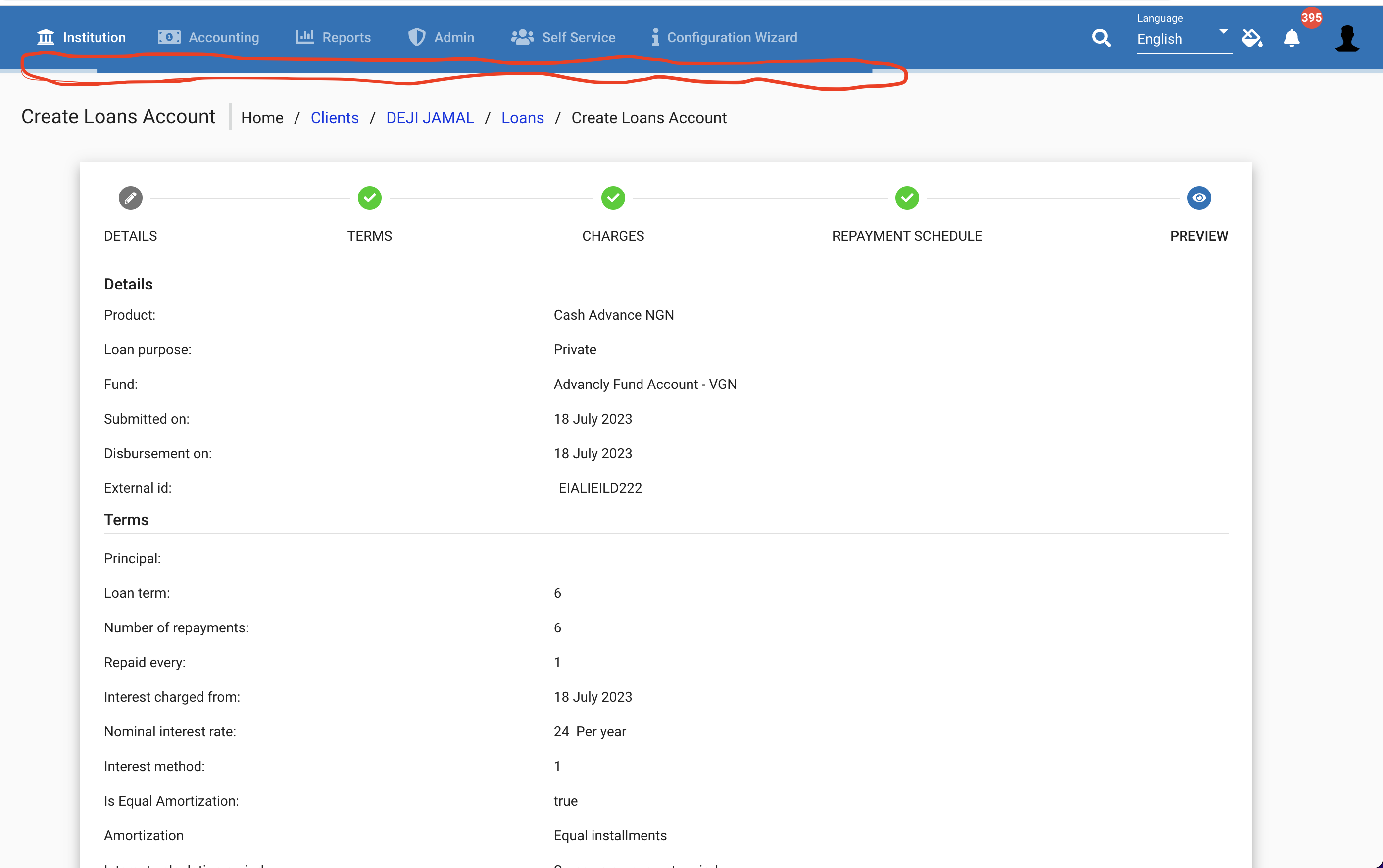Navigate to the Clients breadcrumb link
Screen dimensions: 1383x868
pos(335,117)
